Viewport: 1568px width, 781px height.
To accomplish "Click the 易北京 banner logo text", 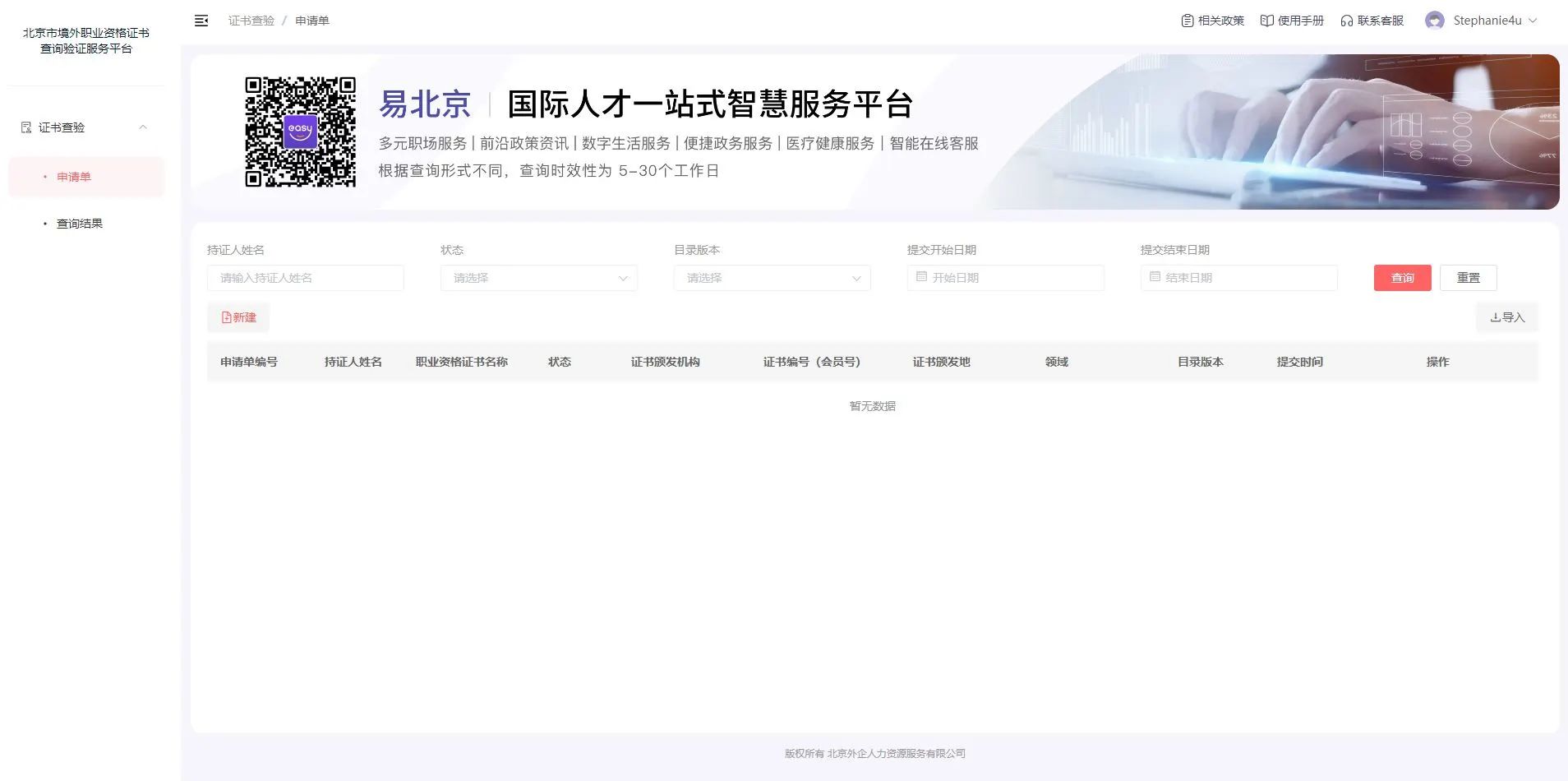I will tap(425, 104).
